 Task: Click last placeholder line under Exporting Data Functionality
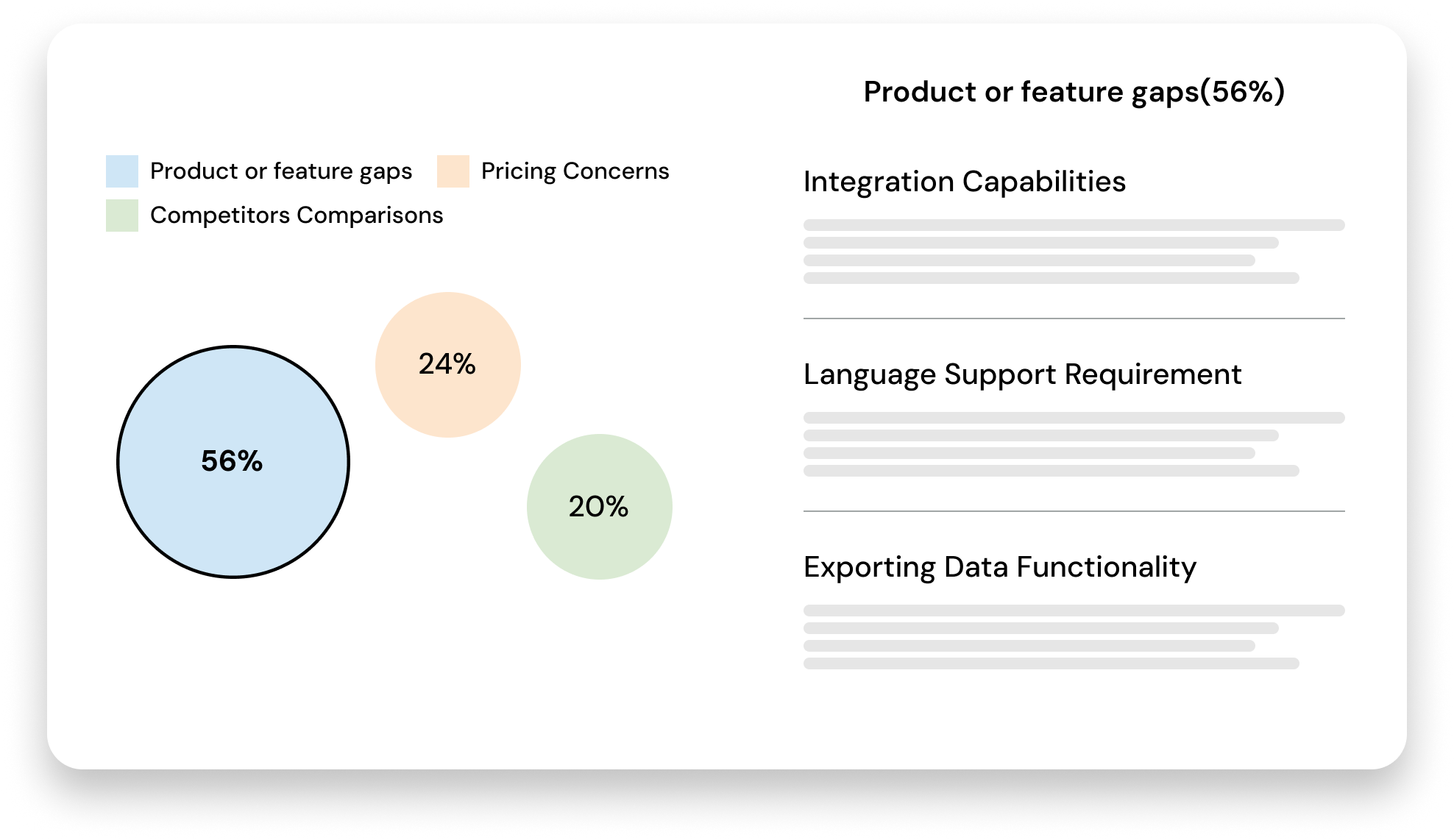[1051, 663]
